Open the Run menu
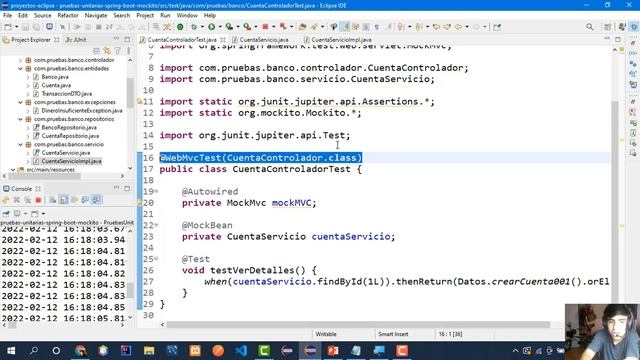Screen dimensions: 640x360 [165, 16]
